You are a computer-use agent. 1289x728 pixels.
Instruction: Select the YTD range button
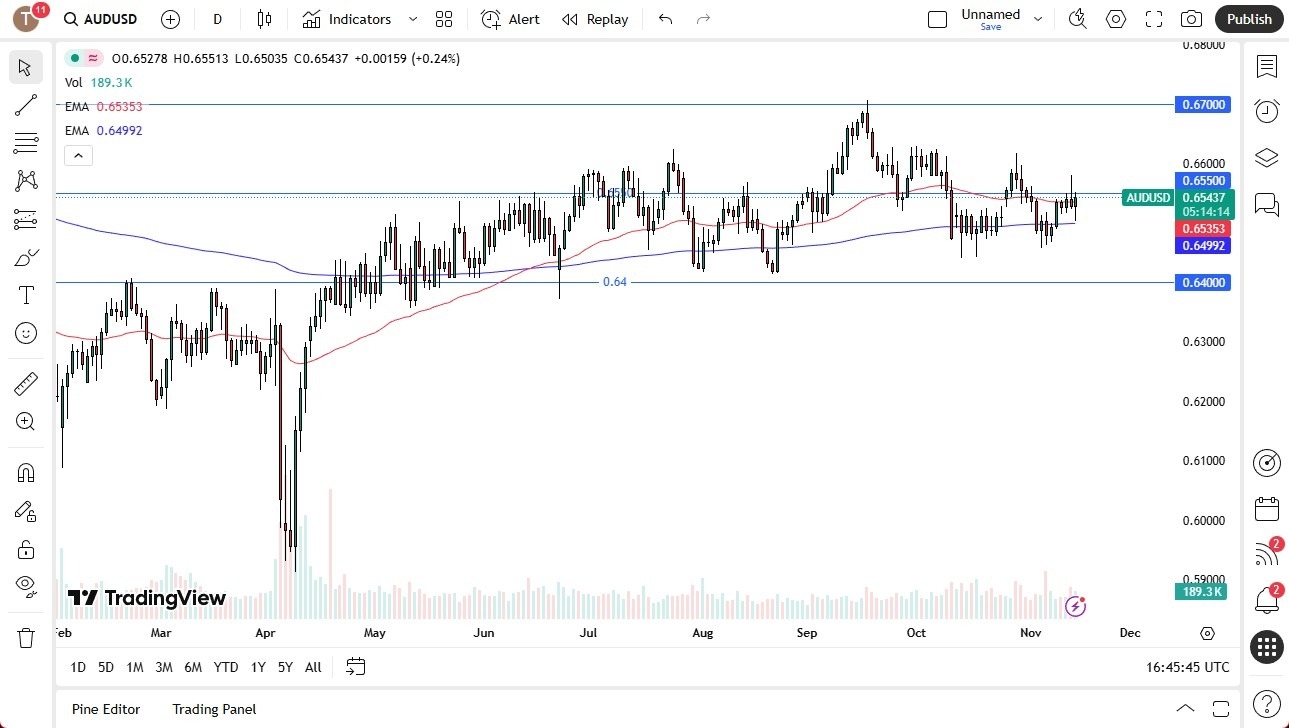click(225, 667)
